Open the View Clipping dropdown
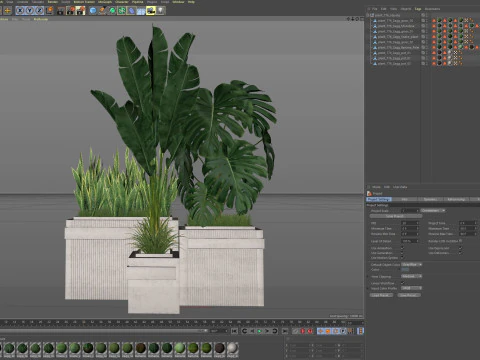Image resolution: width=480 pixels, height=360 pixels. [x=412, y=276]
